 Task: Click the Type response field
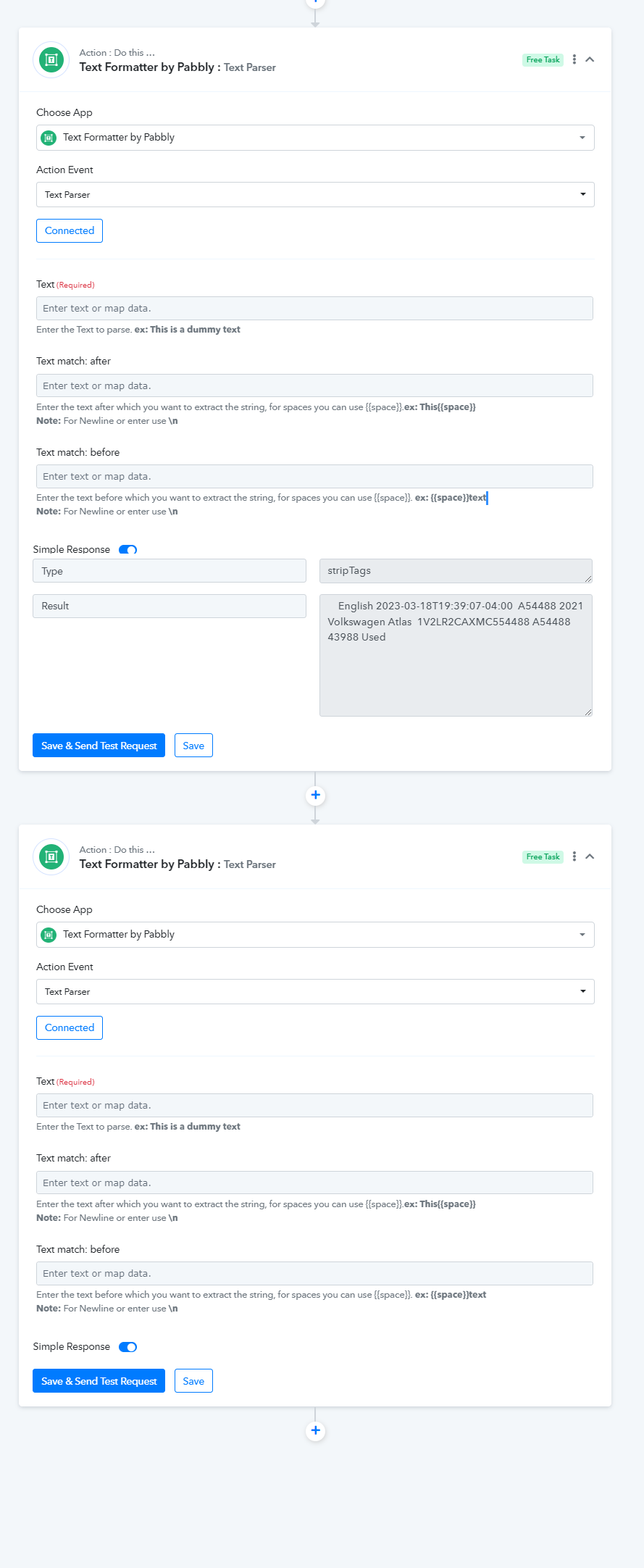pyautogui.click(x=170, y=571)
